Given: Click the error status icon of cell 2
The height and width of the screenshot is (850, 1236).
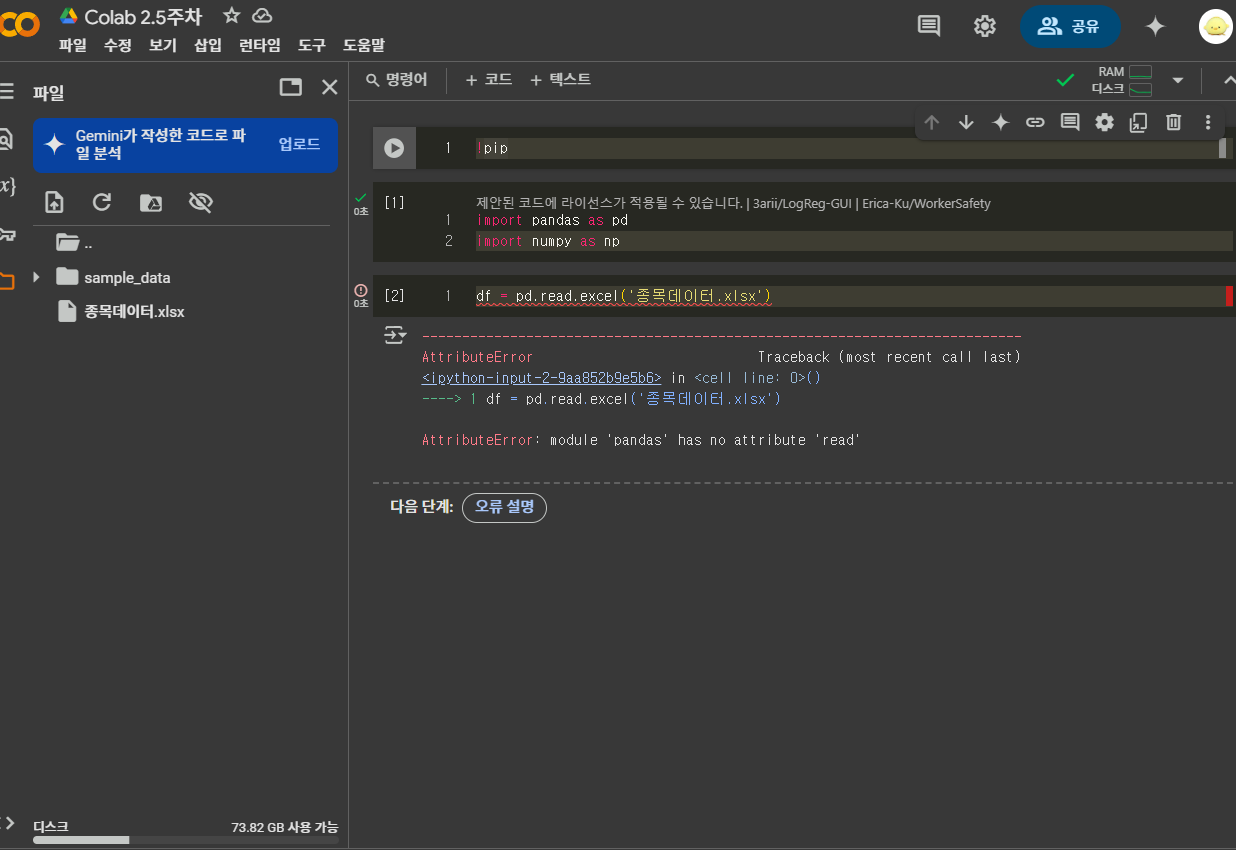Looking at the screenshot, I should click(x=361, y=290).
